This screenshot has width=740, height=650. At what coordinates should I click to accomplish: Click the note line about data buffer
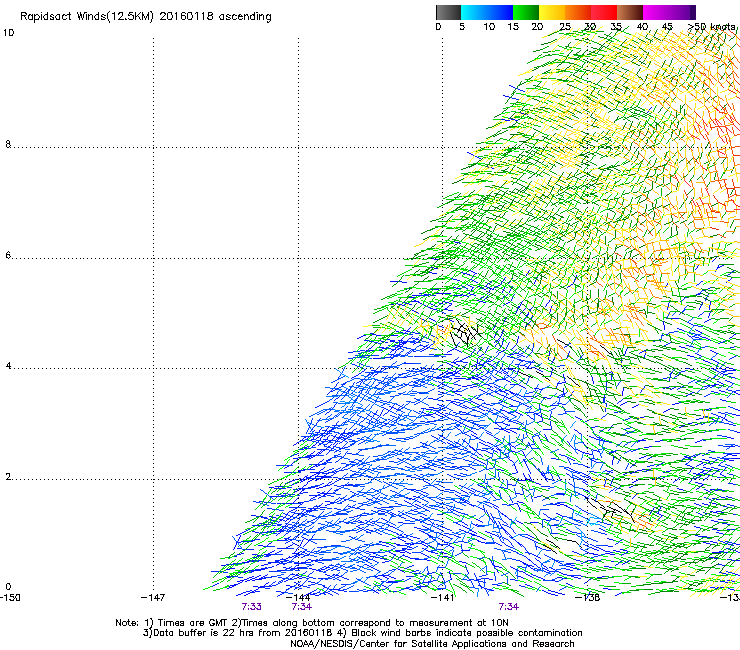click(362, 633)
